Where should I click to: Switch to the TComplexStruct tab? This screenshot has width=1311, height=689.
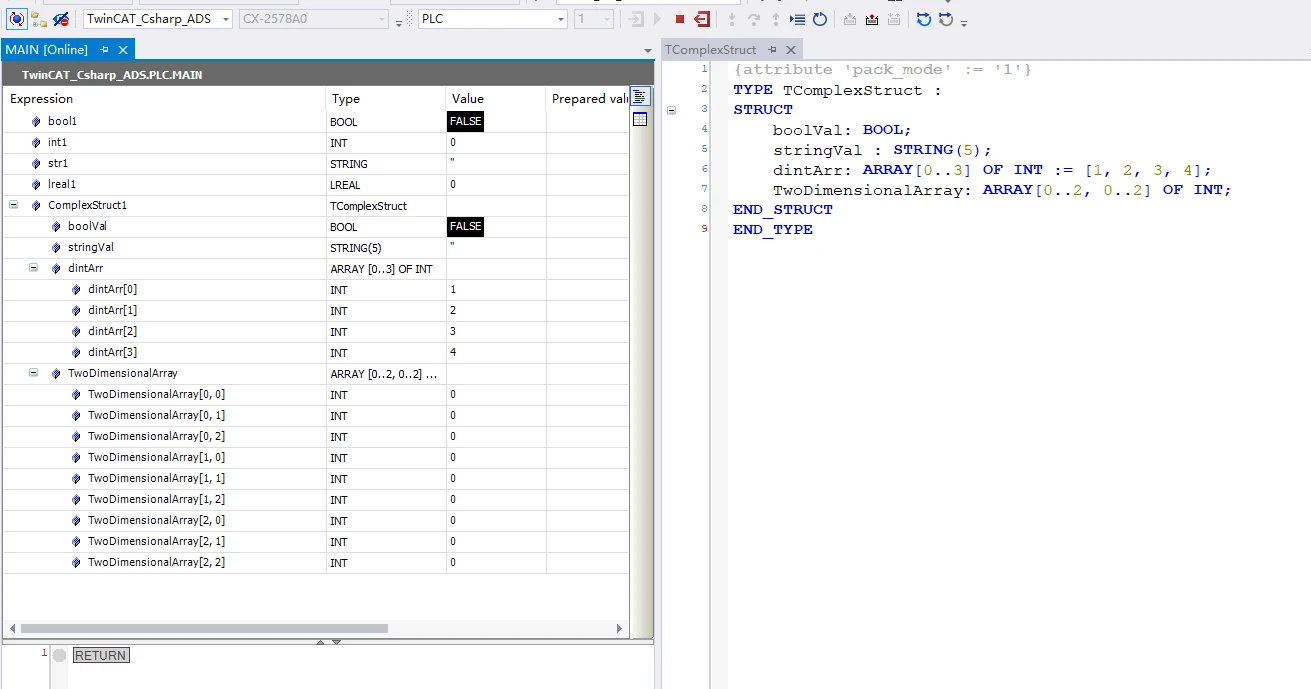(711, 50)
